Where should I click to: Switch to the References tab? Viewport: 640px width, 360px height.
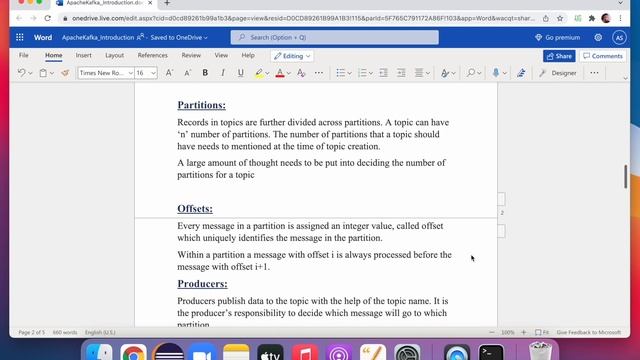click(153, 55)
